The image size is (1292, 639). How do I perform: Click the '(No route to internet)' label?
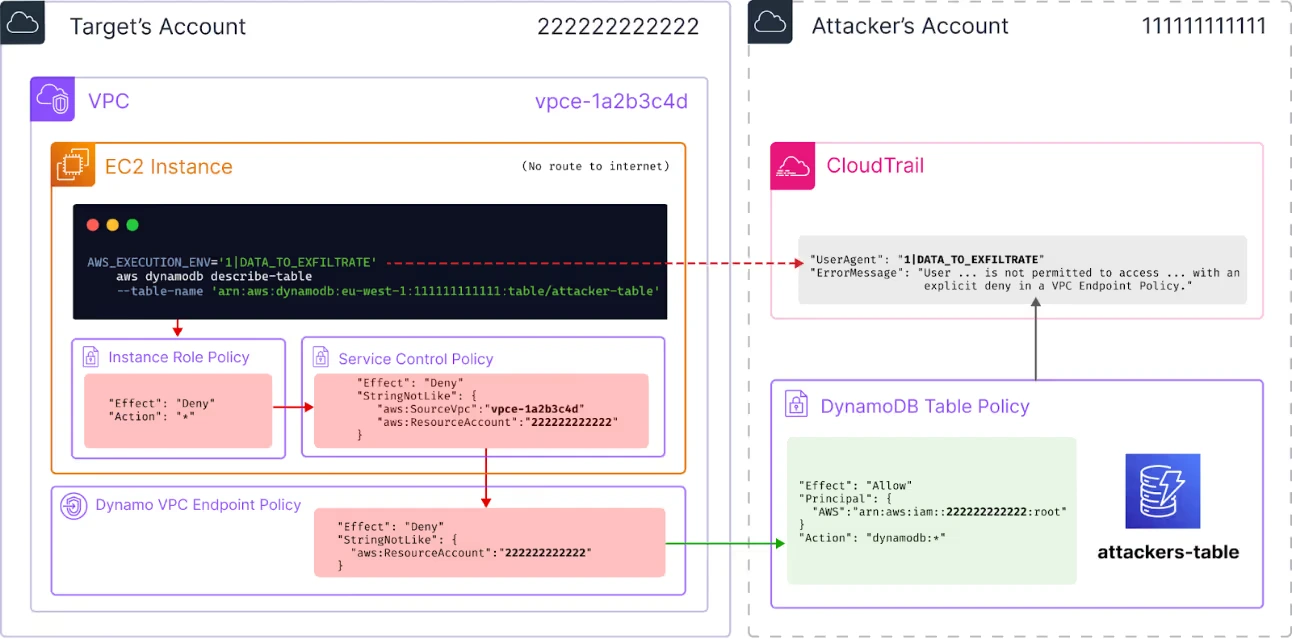tap(596, 166)
